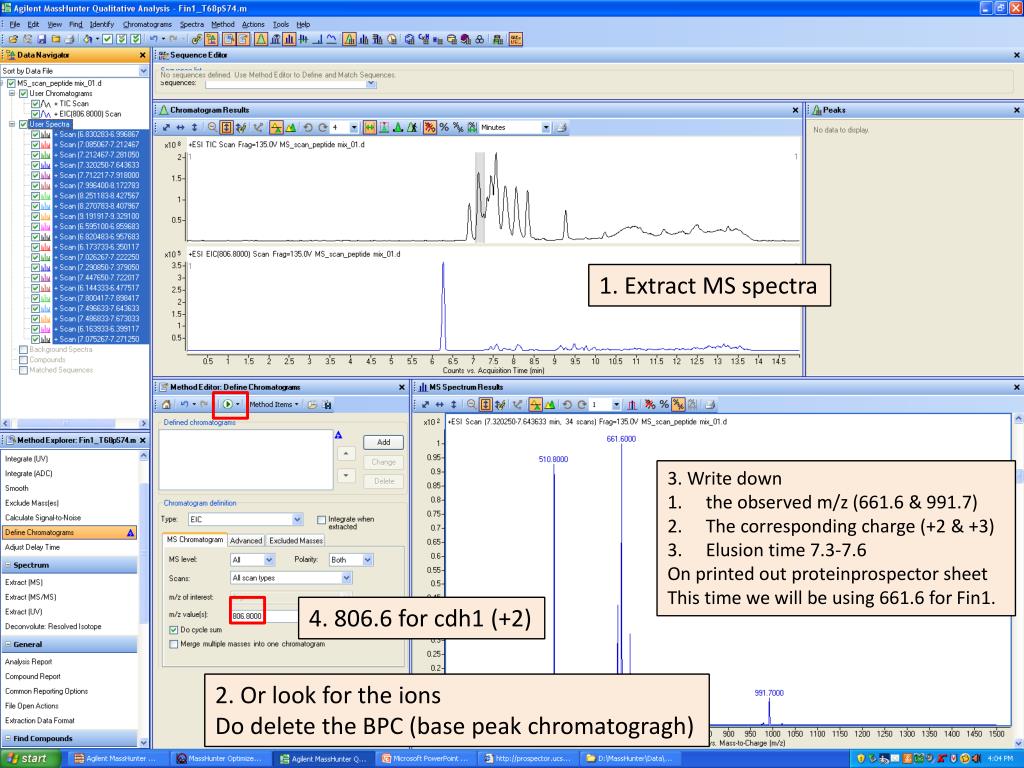Click save-method disk icon in Method Editor
Image resolution: width=1024 pixels, height=768 pixels.
coord(327,405)
